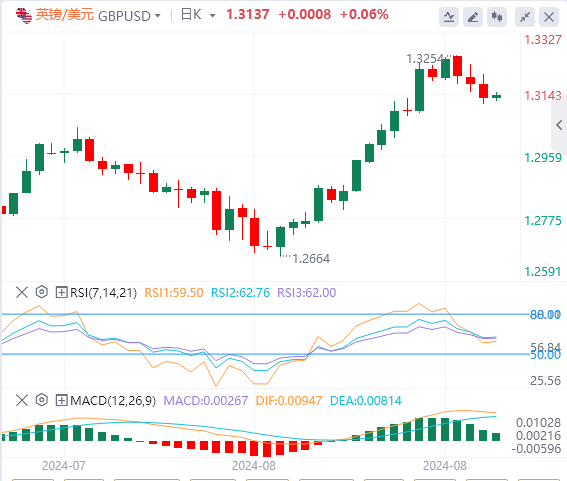Click the -0.00596 MACD axis label
Image resolution: width=567 pixels, height=481 pixels.
click(x=536, y=449)
